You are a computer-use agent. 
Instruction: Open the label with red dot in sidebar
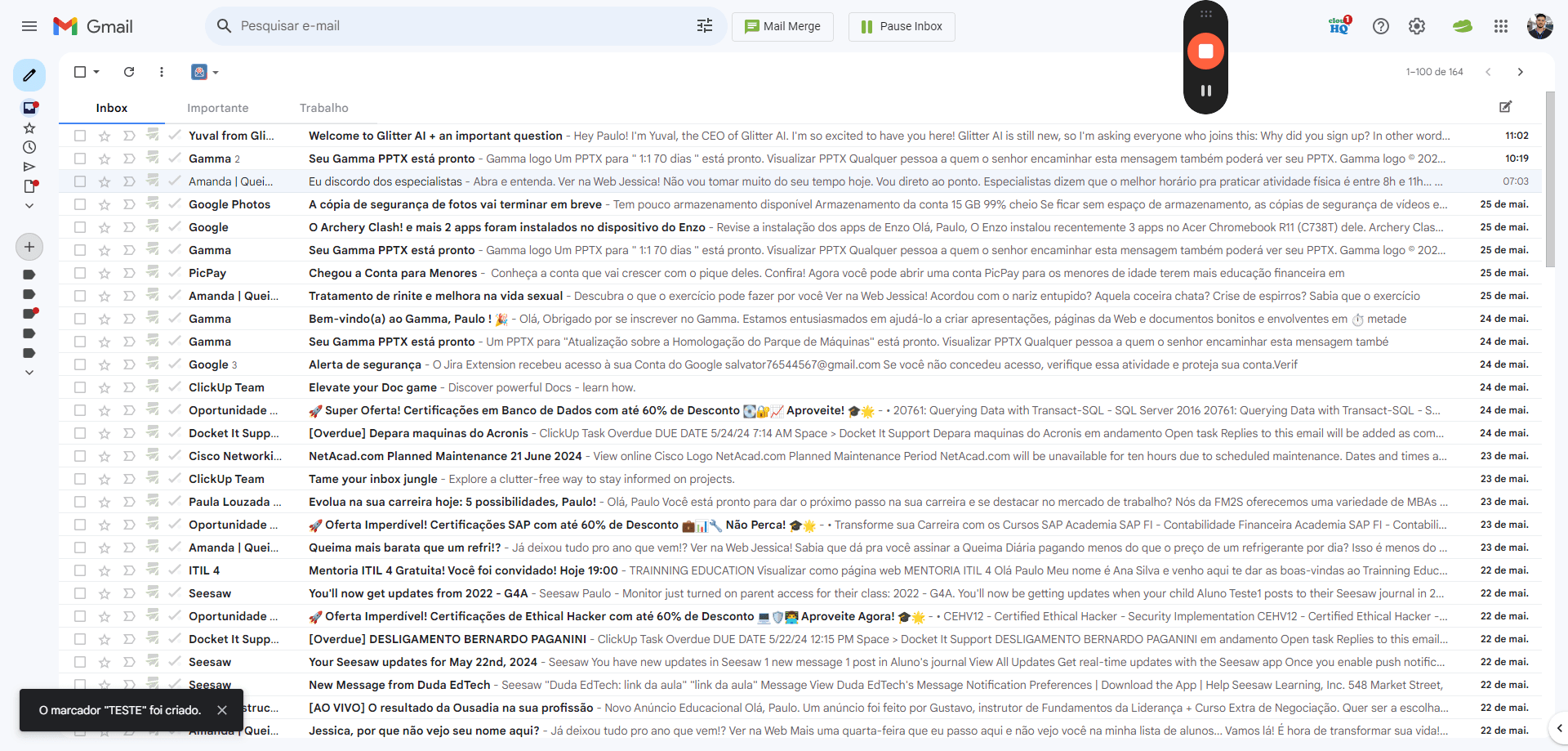point(30,314)
